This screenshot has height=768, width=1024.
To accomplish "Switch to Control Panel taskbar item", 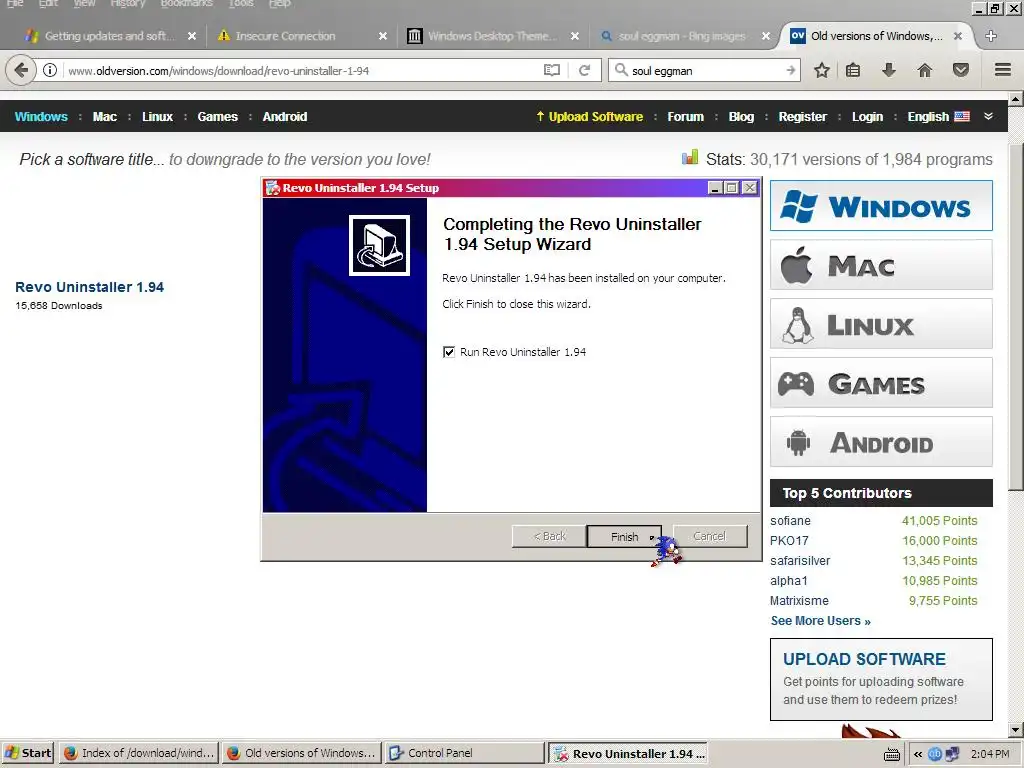I will tap(464, 753).
